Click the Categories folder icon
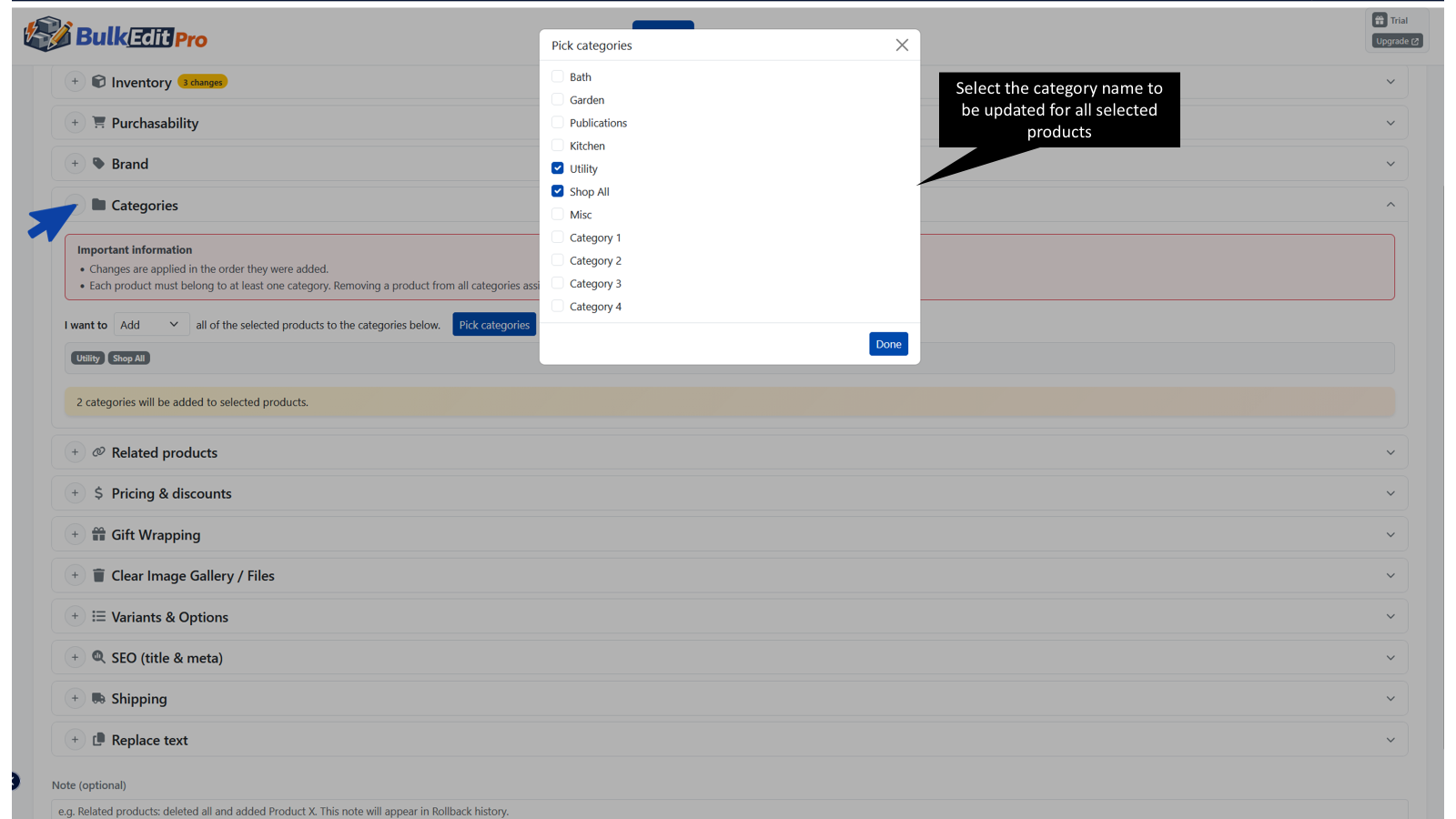 pos(98,205)
